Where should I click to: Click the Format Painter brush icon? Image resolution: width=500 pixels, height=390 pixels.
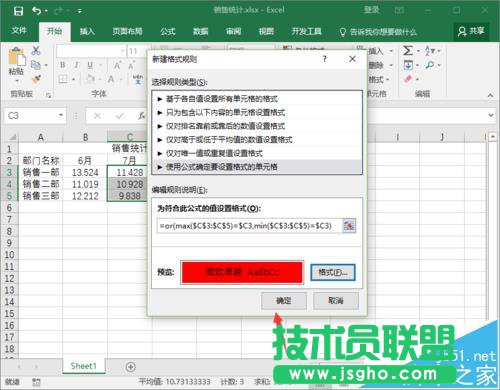(x=36, y=79)
